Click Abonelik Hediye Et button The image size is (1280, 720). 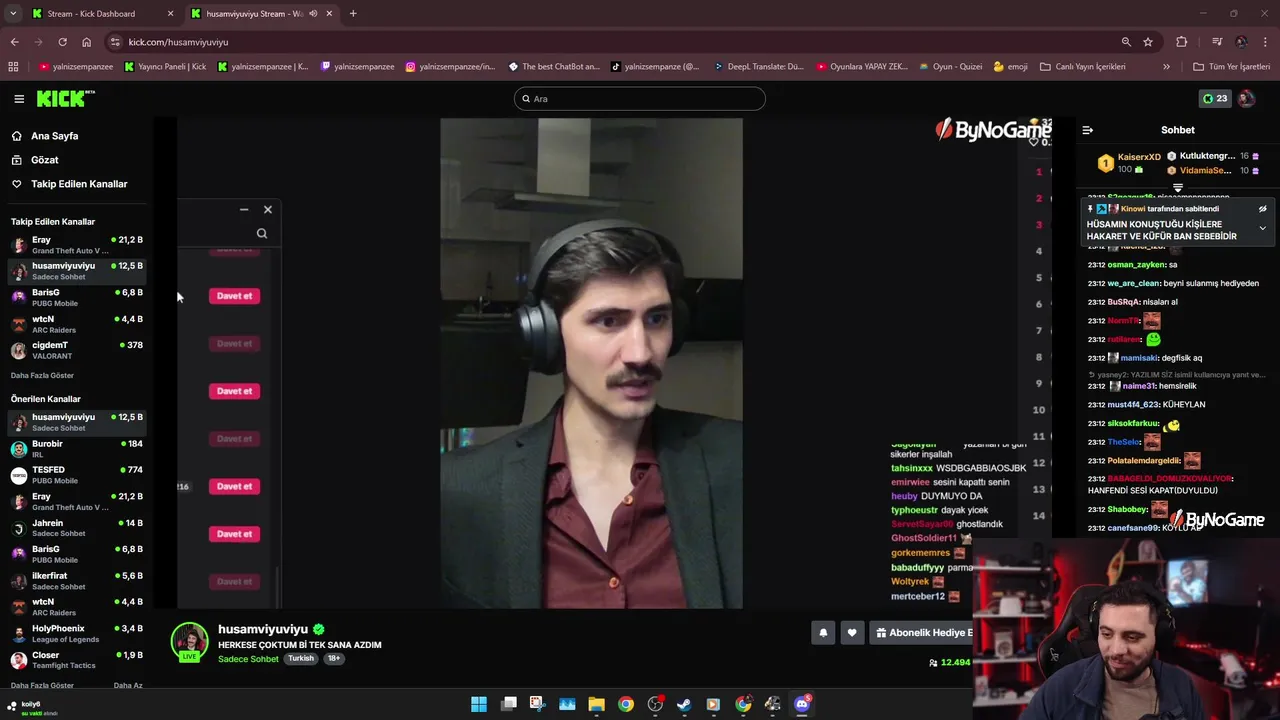921,632
